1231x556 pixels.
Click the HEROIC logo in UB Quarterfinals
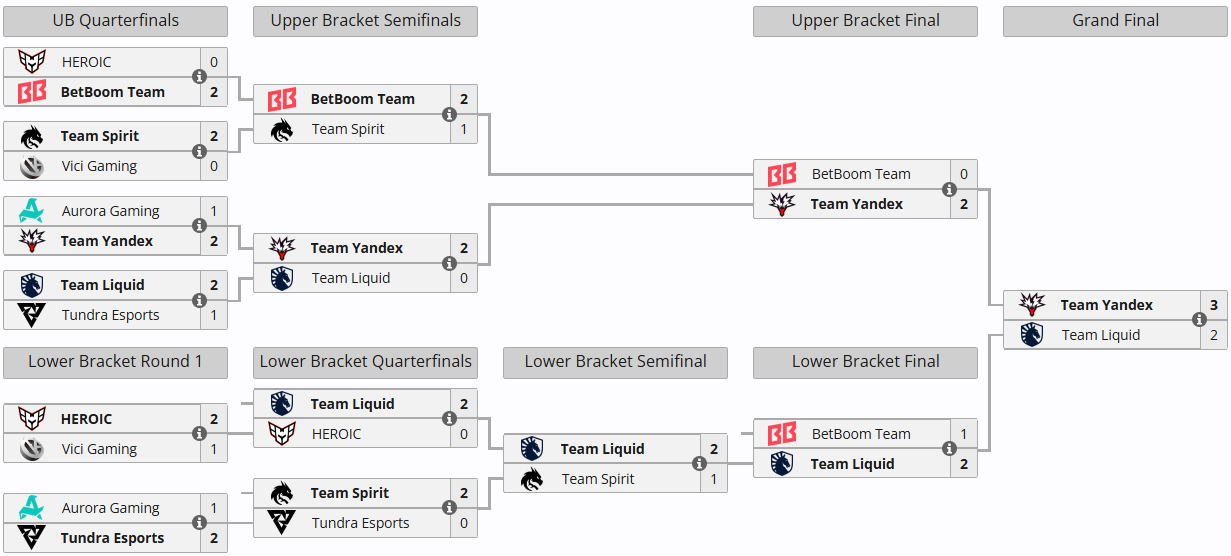pyautogui.click(x=32, y=62)
